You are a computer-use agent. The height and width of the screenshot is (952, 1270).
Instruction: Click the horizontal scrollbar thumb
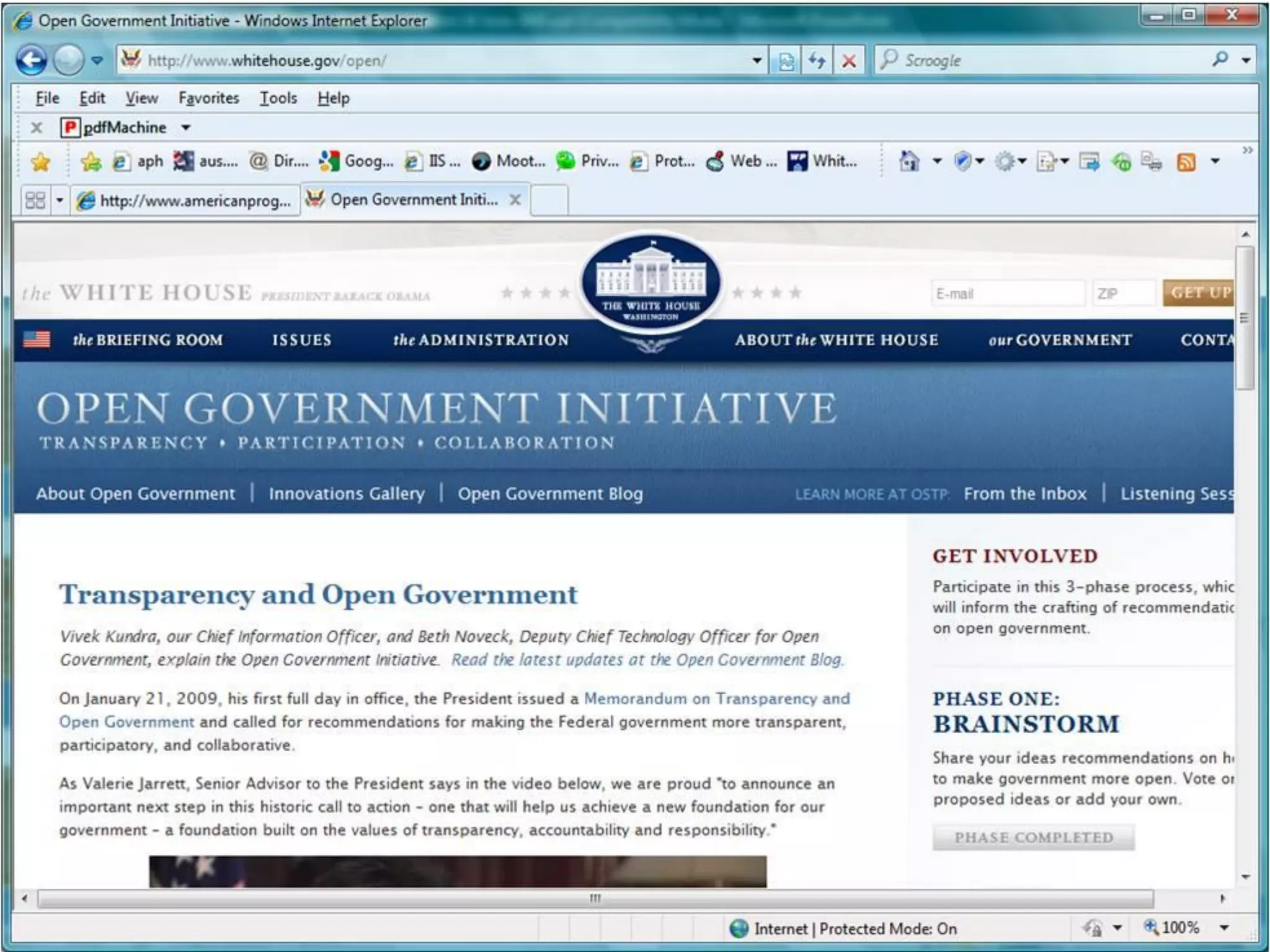click(594, 898)
